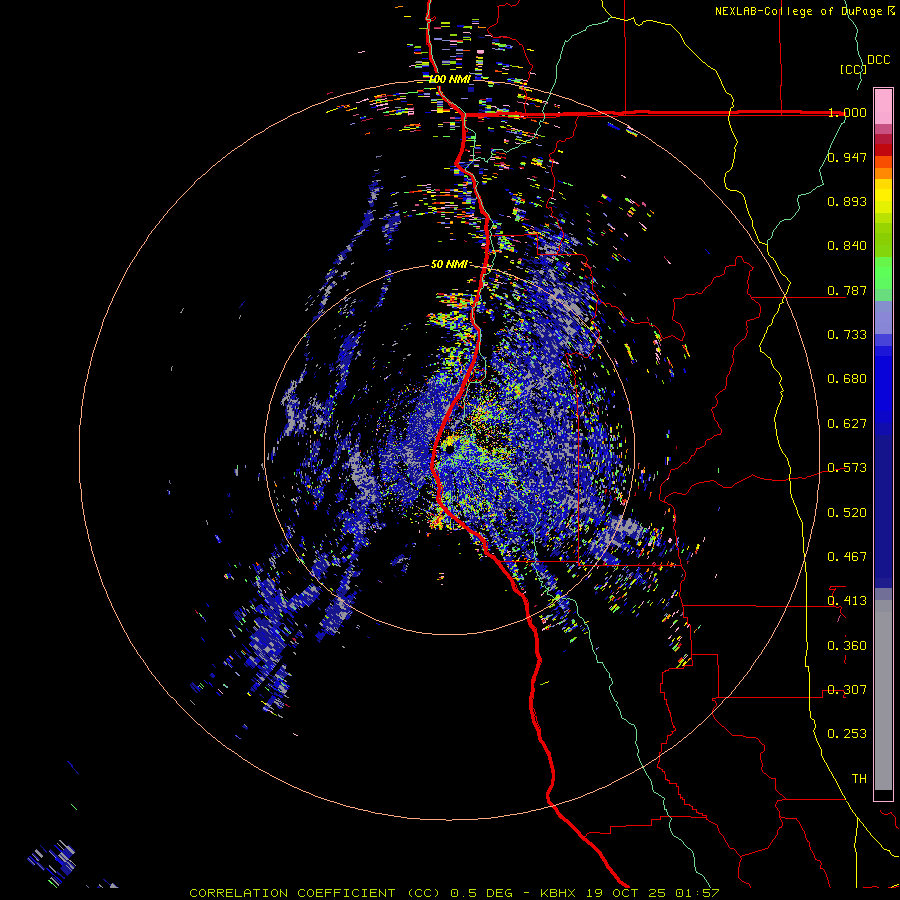Click the 0.307 legend value
The height and width of the screenshot is (900, 900).
pos(847,690)
